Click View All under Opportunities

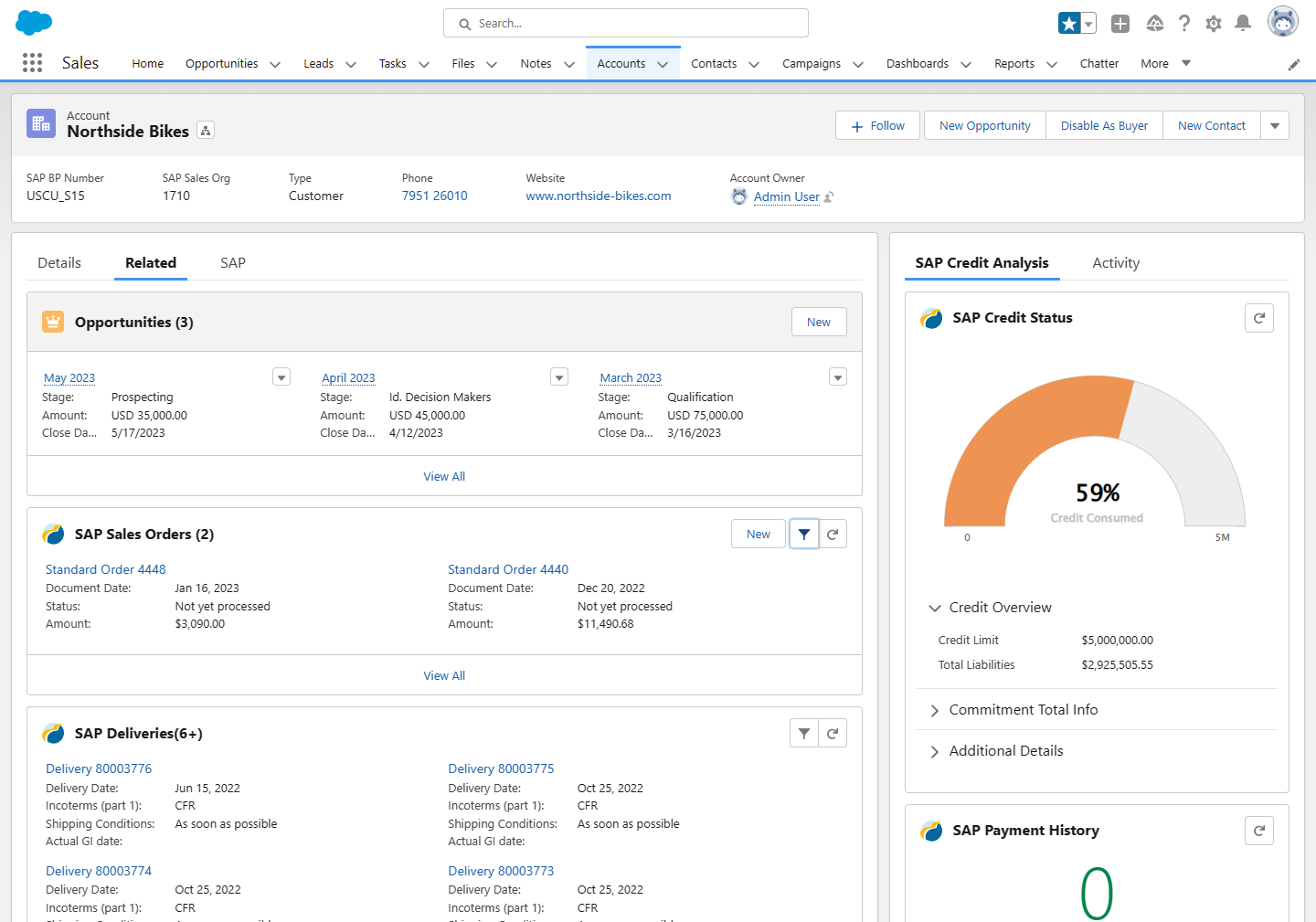[444, 476]
